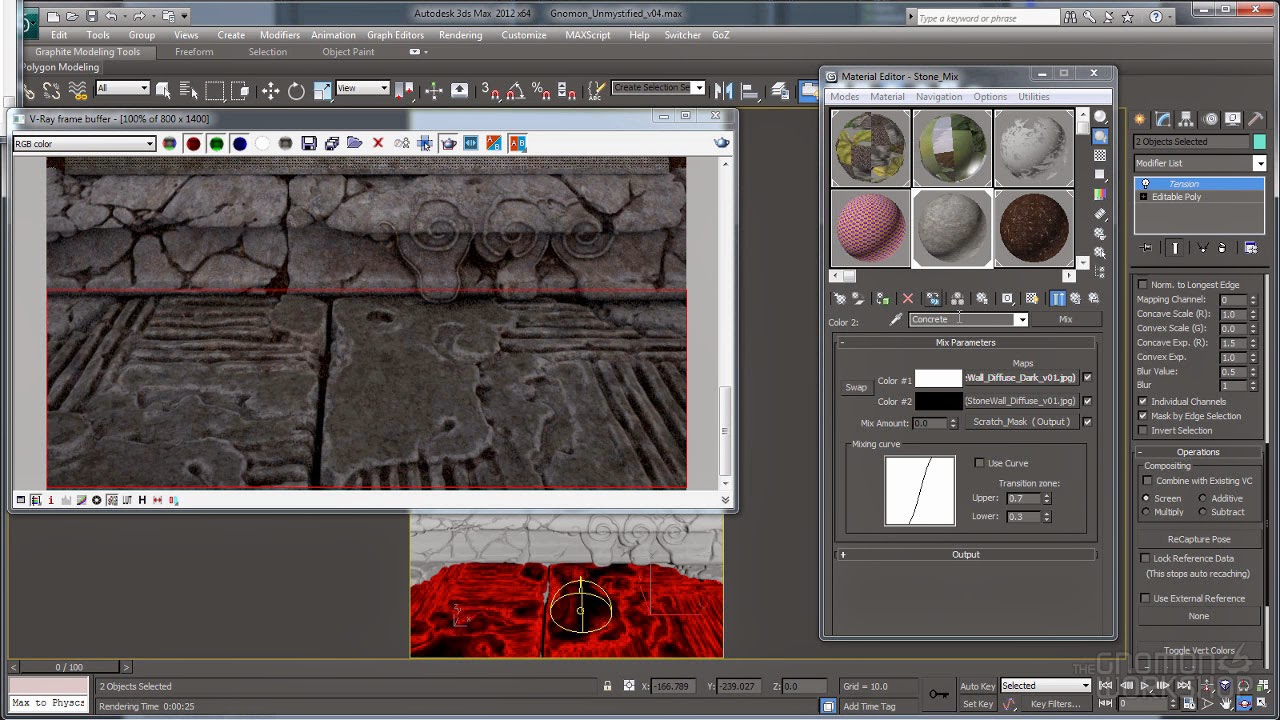Open Navigation menu in Material Editor
Image resolution: width=1280 pixels, height=720 pixels.
tap(938, 97)
